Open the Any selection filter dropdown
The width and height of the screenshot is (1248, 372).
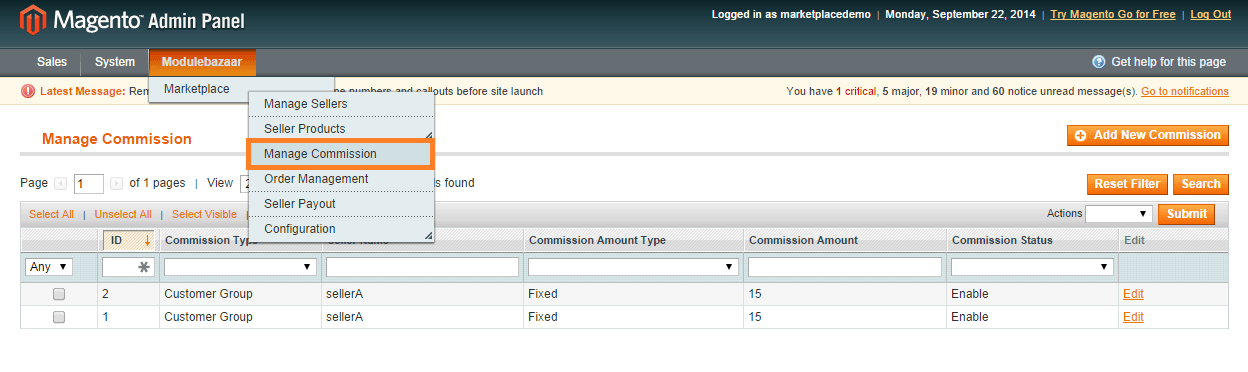tap(49, 267)
